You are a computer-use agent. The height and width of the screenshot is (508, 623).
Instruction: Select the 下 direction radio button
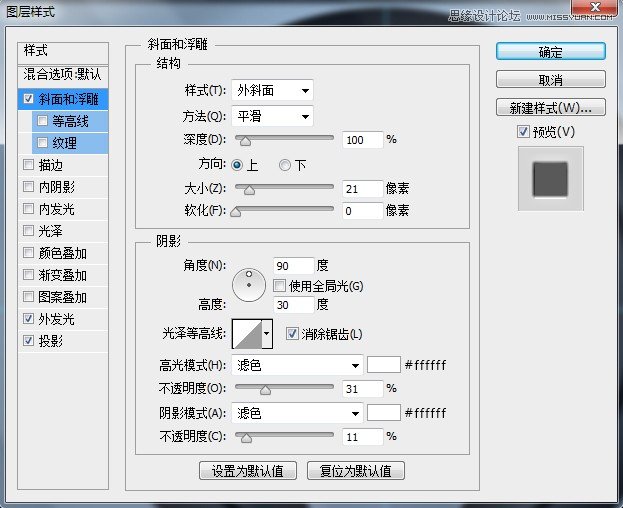pyautogui.click(x=284, y=165)
